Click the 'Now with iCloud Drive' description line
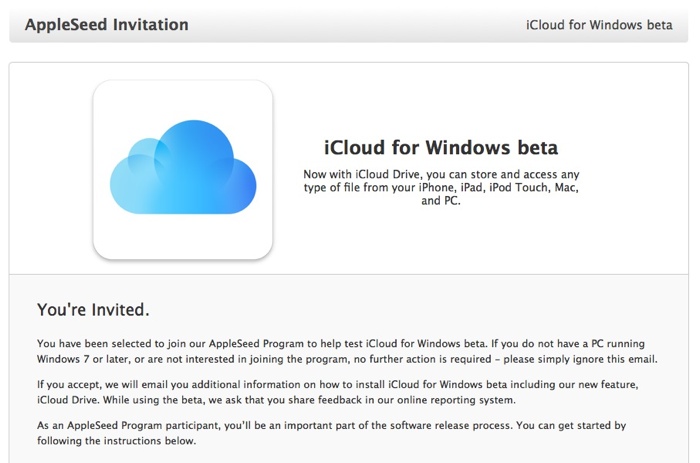This screenshot has width=700, height=463. [441, 173]
